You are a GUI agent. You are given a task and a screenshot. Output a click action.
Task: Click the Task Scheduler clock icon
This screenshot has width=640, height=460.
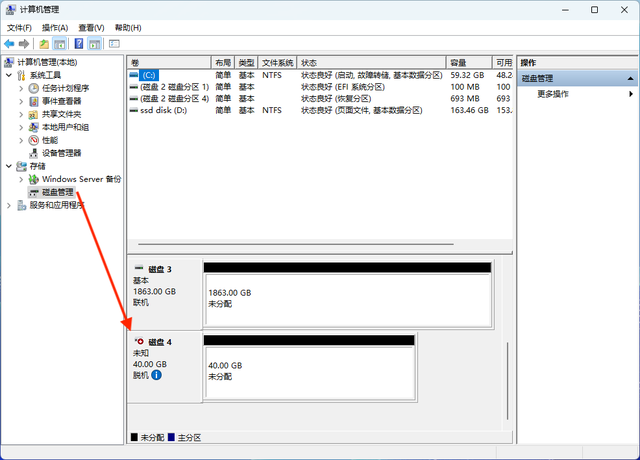(x=33, y=88)
